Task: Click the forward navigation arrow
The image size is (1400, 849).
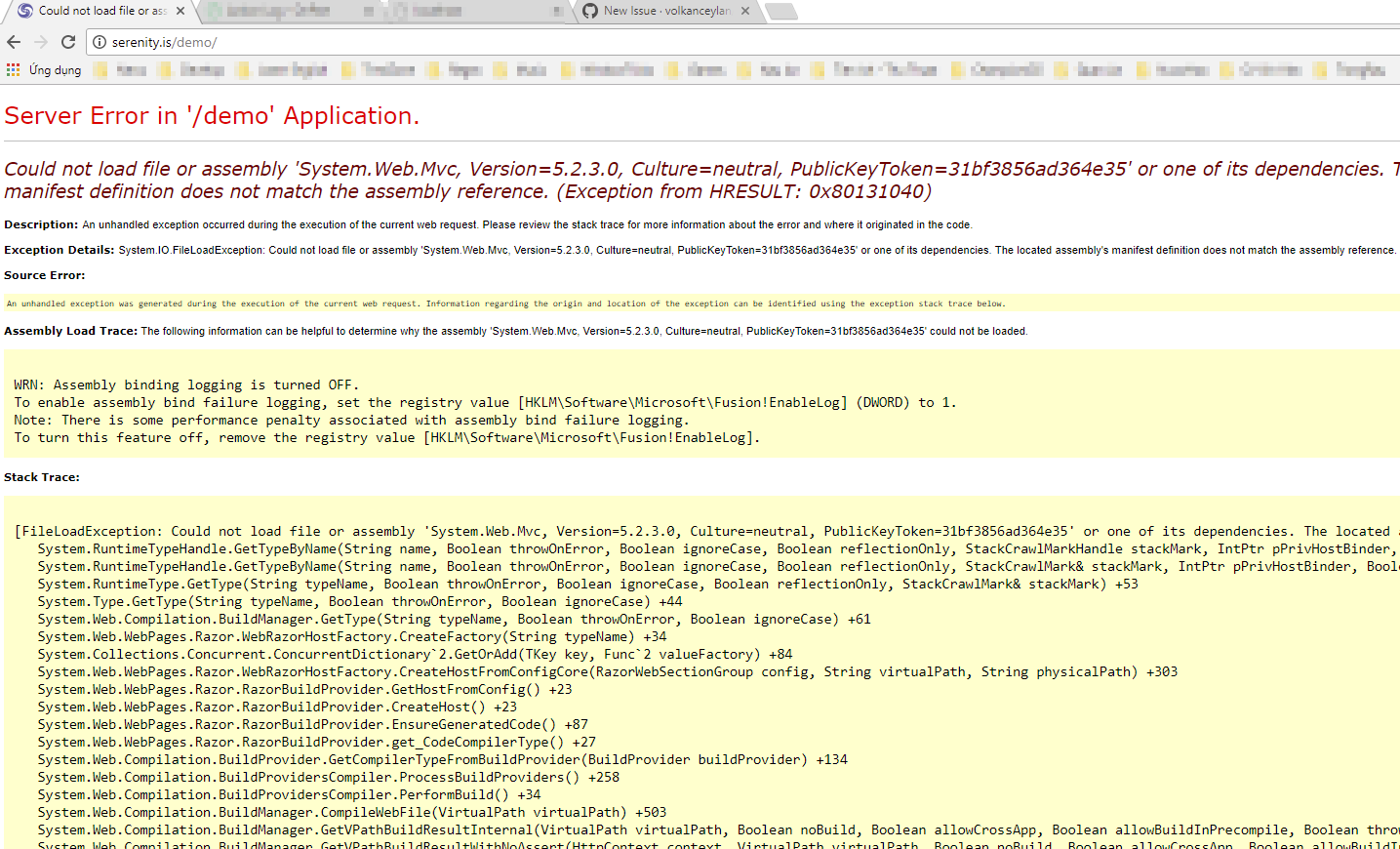Action: [x=40, y=42]
